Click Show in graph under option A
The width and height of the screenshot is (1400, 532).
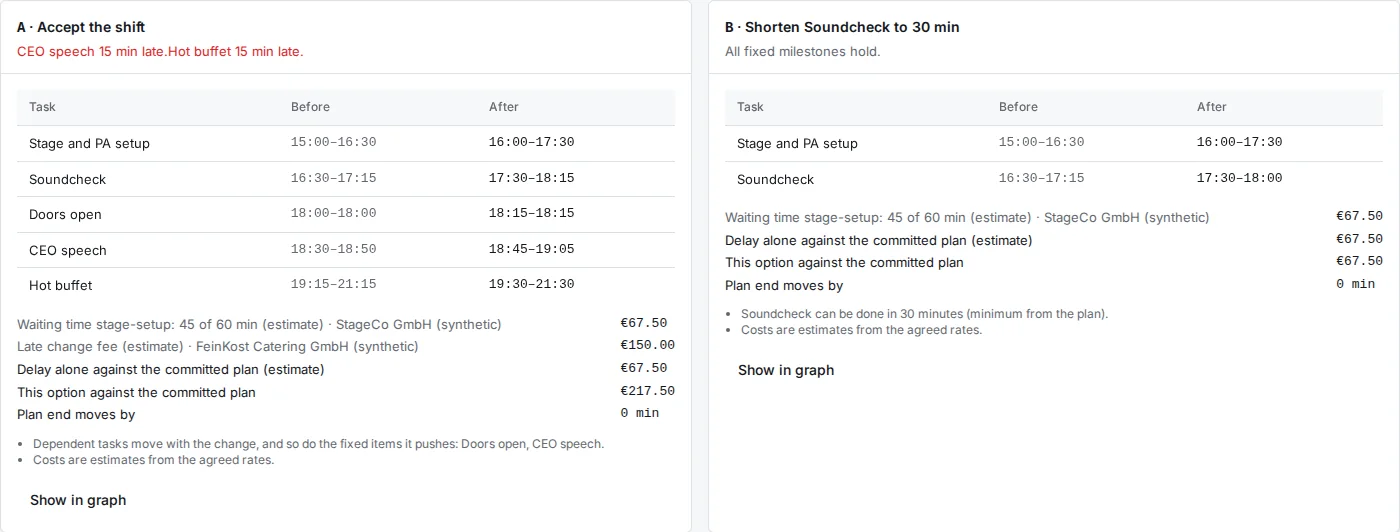click(x=78, y=500)
